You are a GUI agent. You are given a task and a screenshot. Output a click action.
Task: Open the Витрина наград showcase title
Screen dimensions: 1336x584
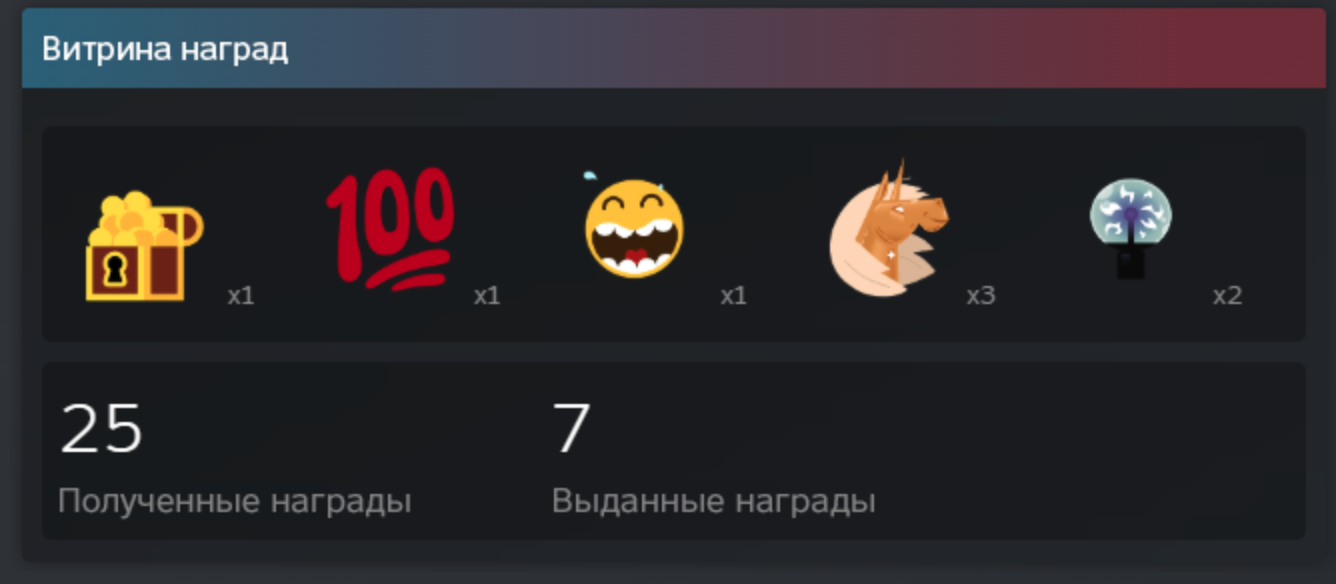[x=165, y=49]
